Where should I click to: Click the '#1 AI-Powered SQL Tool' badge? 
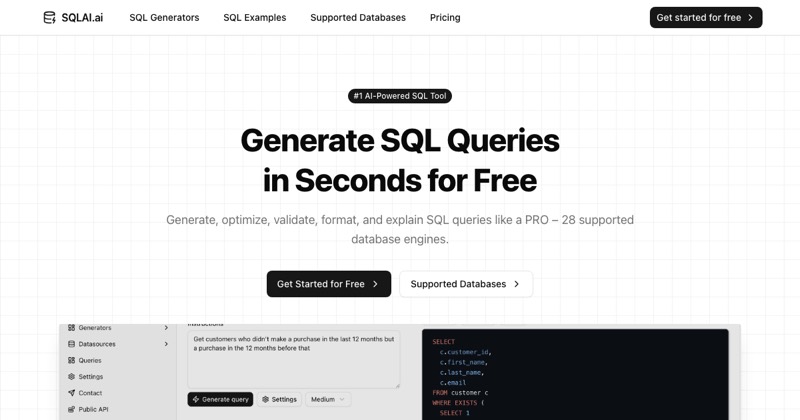tap(400, 96)
